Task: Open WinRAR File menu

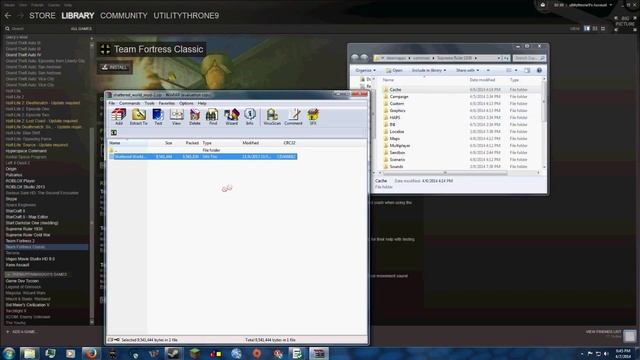Action: (111, 103)
